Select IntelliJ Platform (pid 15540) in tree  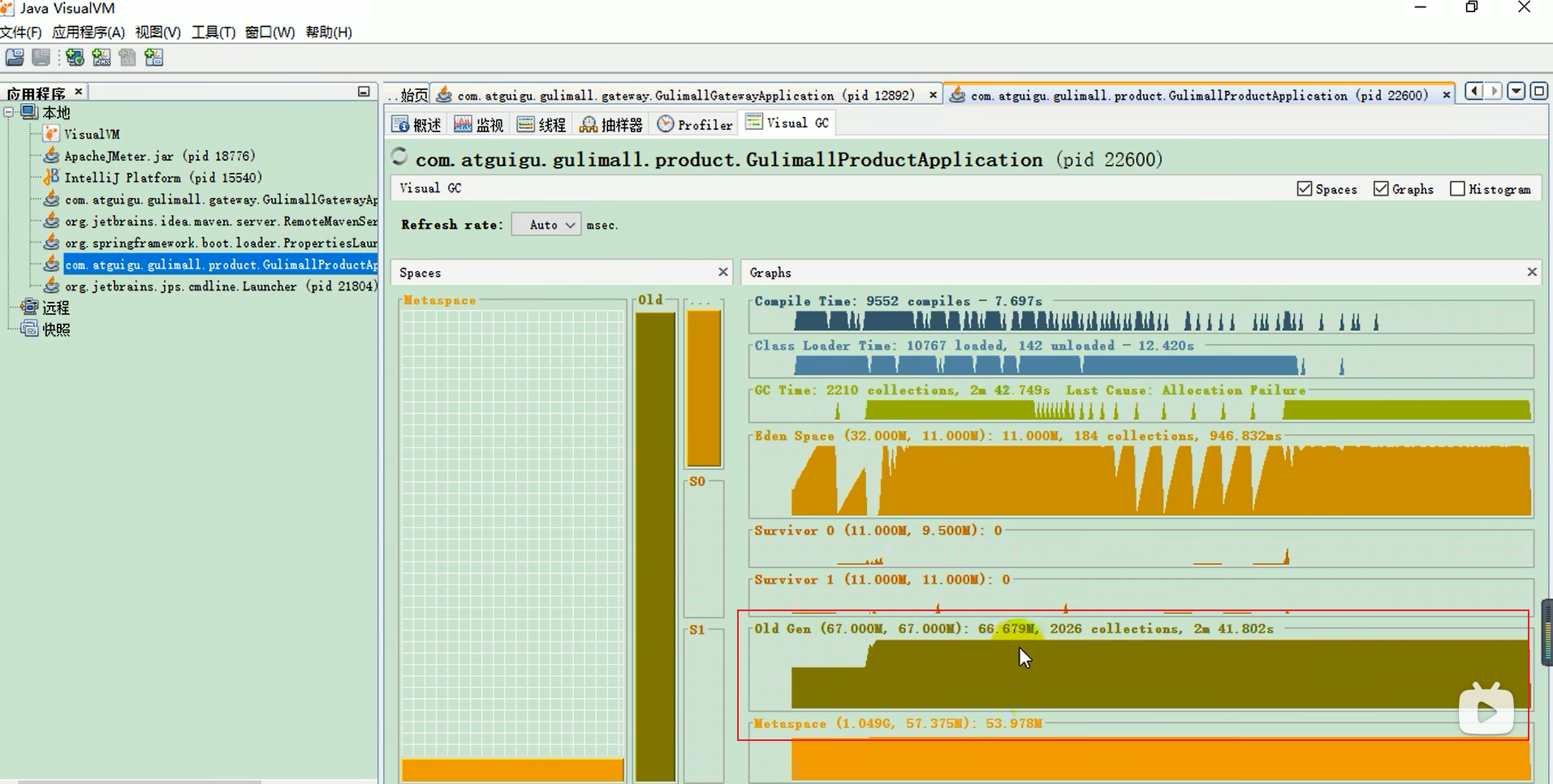[163, 178]
